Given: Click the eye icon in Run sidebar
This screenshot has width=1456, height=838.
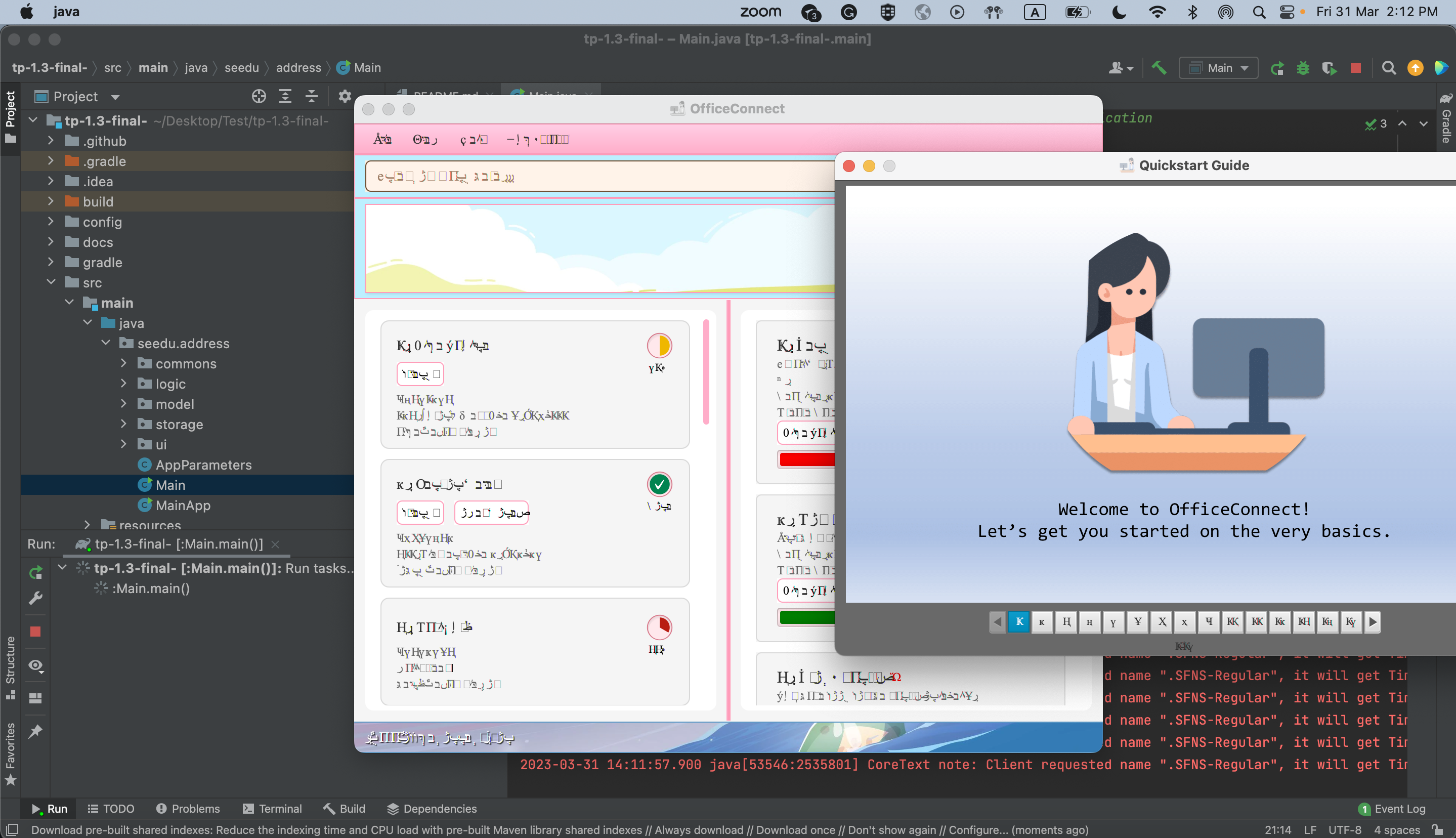Looking at the screenshot, I should 36,665.
